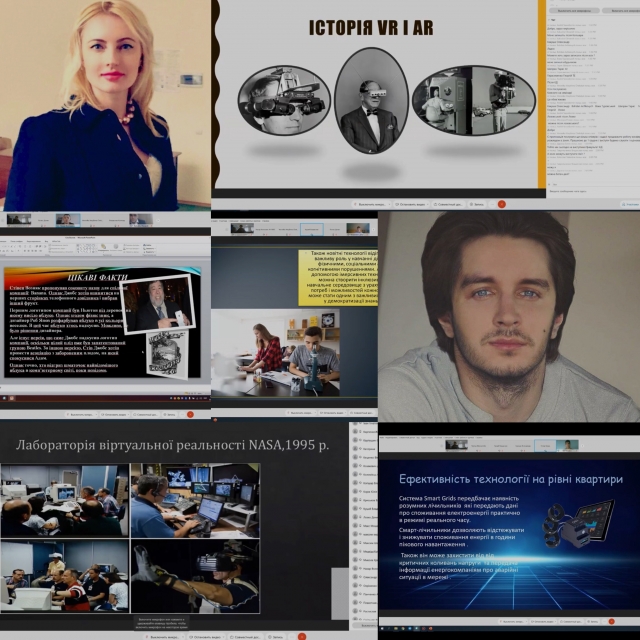Image resolution: width=640 pixels, height=640 pixels.
Task: Mute microphone in the ЦІКАВІ ФАКТИ meeting
Action: pos(80,414)
